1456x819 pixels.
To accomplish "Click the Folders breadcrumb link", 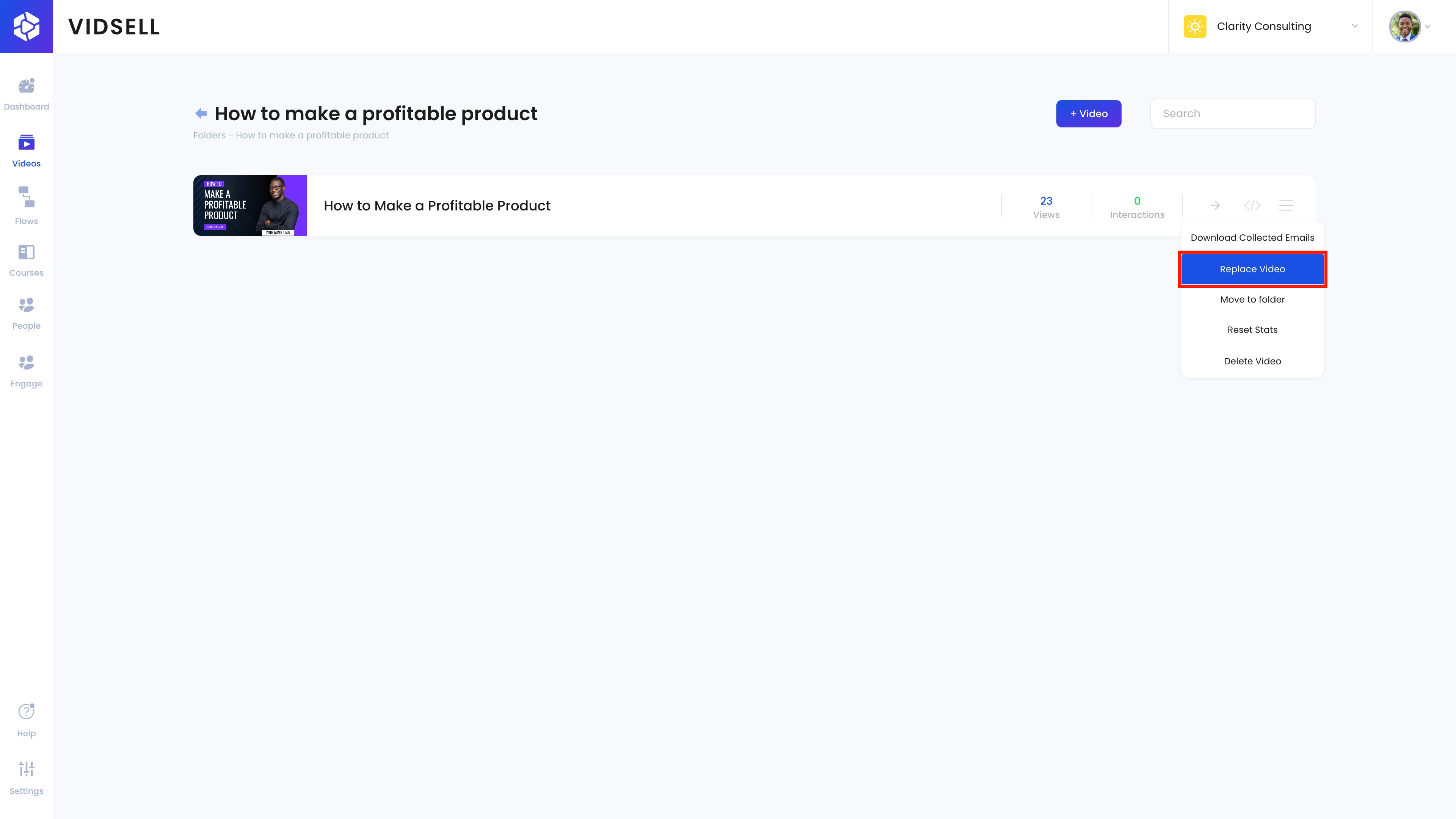I will coord(209,136).
